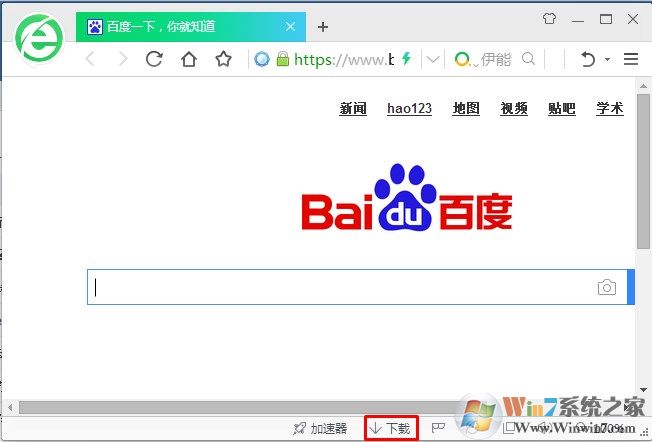Click the green lightning speed-mode icon

tap(407, 59)
